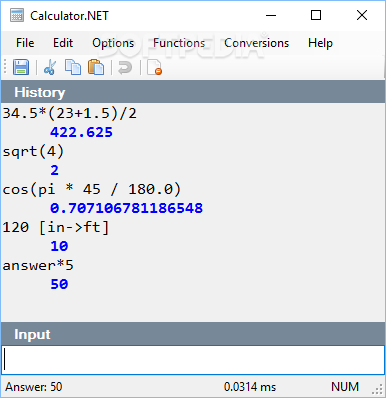
Task: Select the 120 [in->ft] expression
Action: pyautogui.click(x=56, y=228)
